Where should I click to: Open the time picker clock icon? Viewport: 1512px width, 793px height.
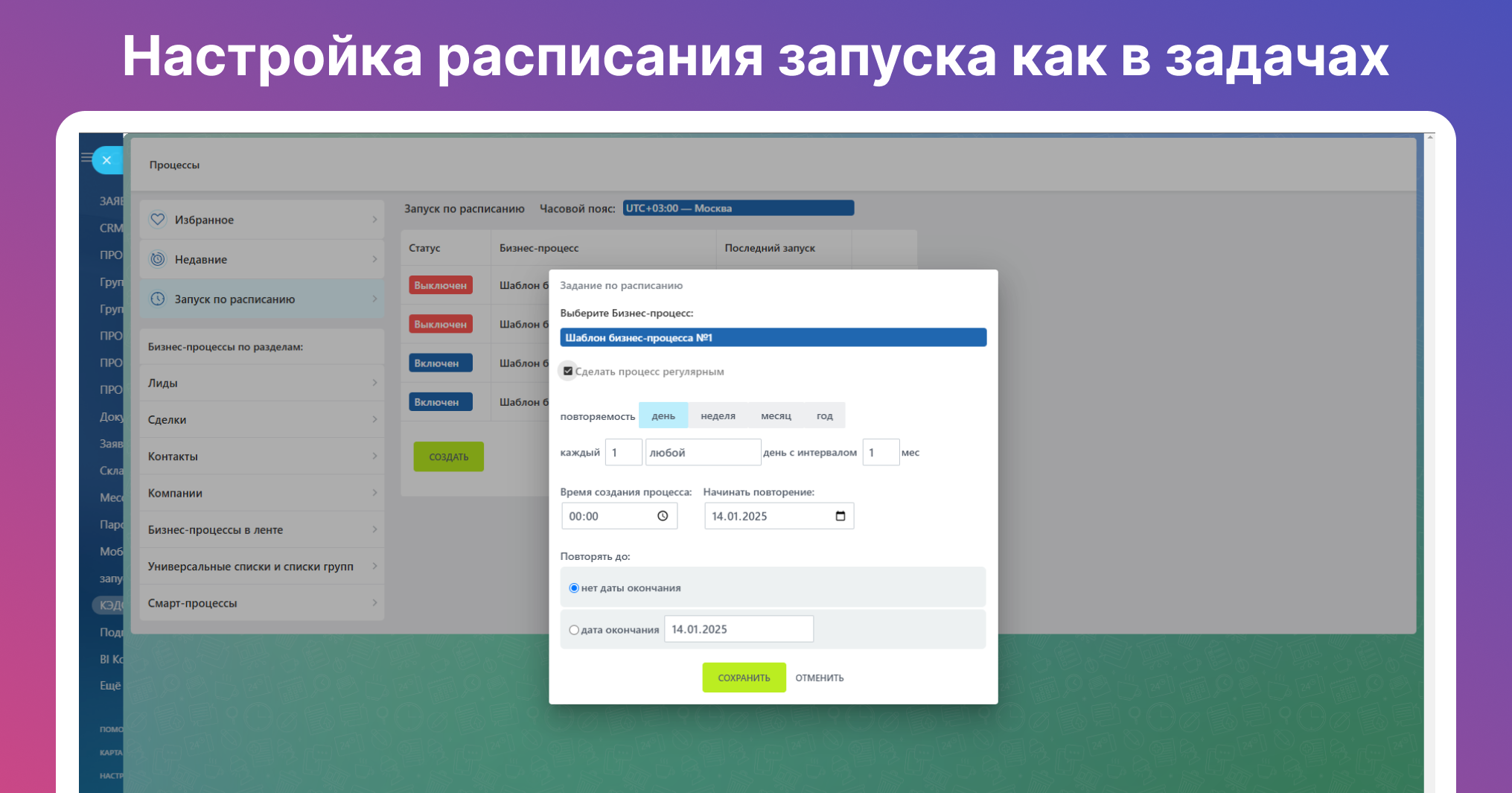click(x=663, y=516)
